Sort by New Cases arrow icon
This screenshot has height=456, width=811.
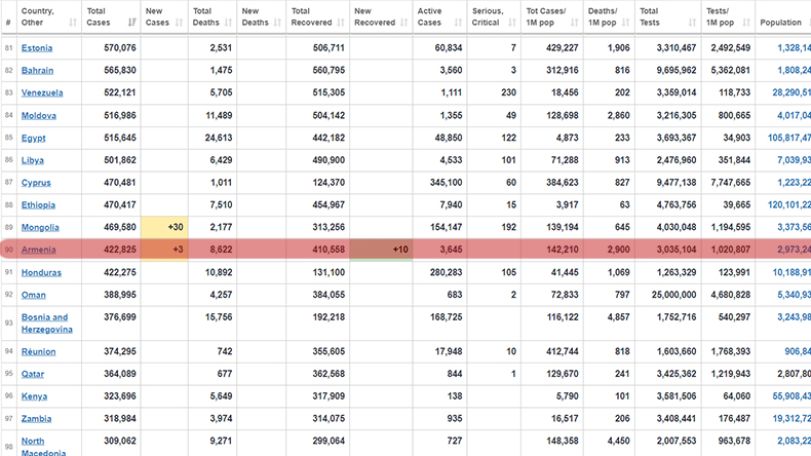pyautogui.click(x=179, y=22)
